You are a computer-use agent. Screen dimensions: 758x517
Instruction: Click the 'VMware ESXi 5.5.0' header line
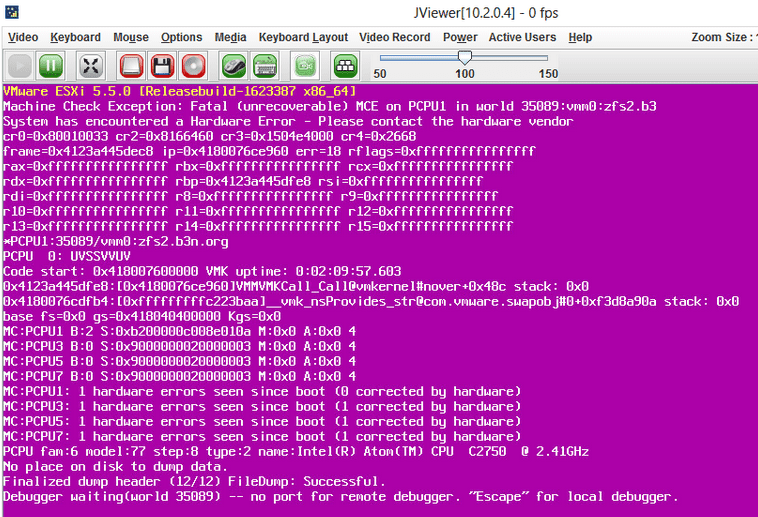click(x=179, y=91)
